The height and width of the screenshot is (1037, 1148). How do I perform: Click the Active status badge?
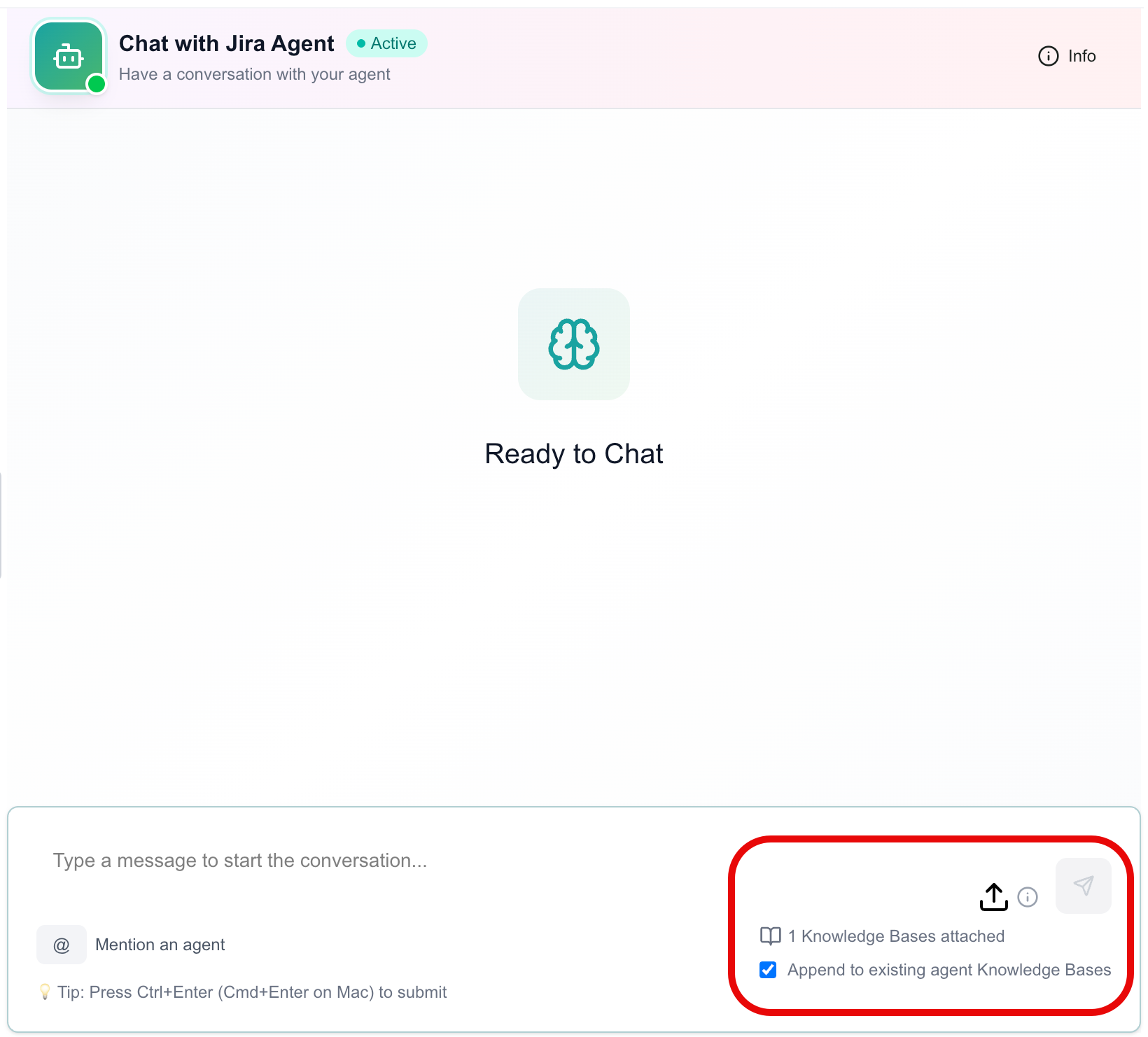click(x=386, y=43)
